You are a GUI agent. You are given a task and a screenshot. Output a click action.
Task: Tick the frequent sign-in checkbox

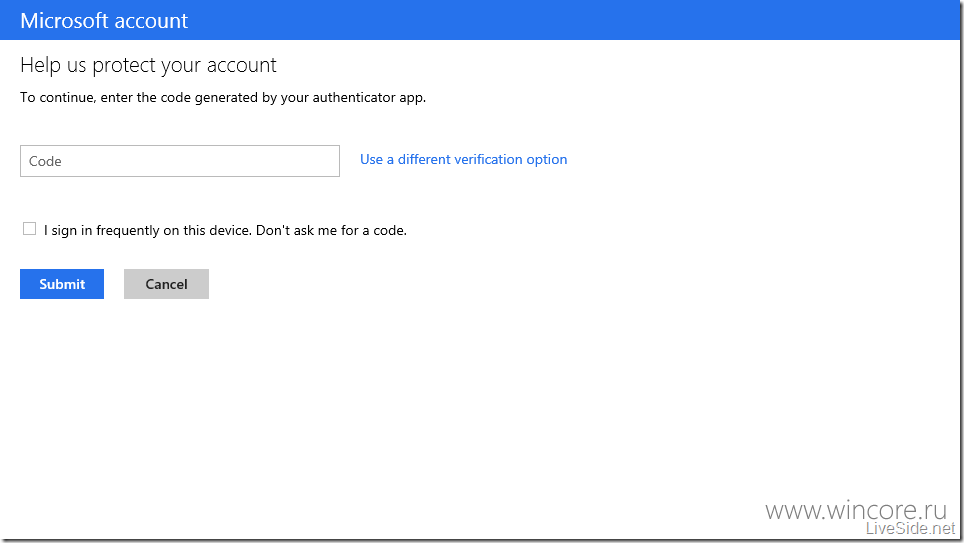[30, 229]
